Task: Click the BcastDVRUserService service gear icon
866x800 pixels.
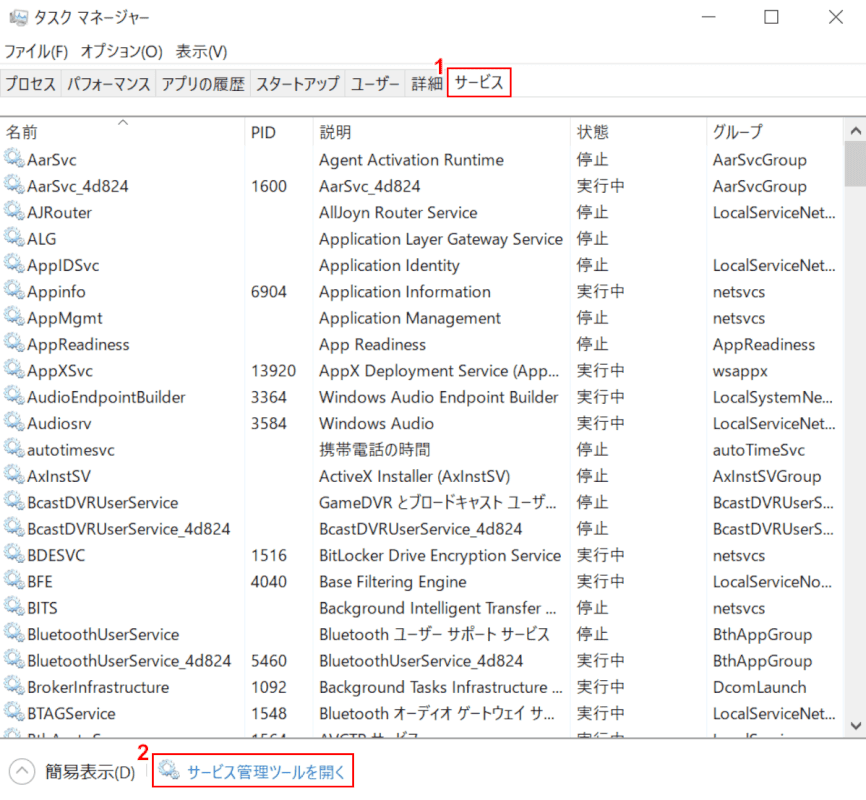Action: (x=14, y=502)
